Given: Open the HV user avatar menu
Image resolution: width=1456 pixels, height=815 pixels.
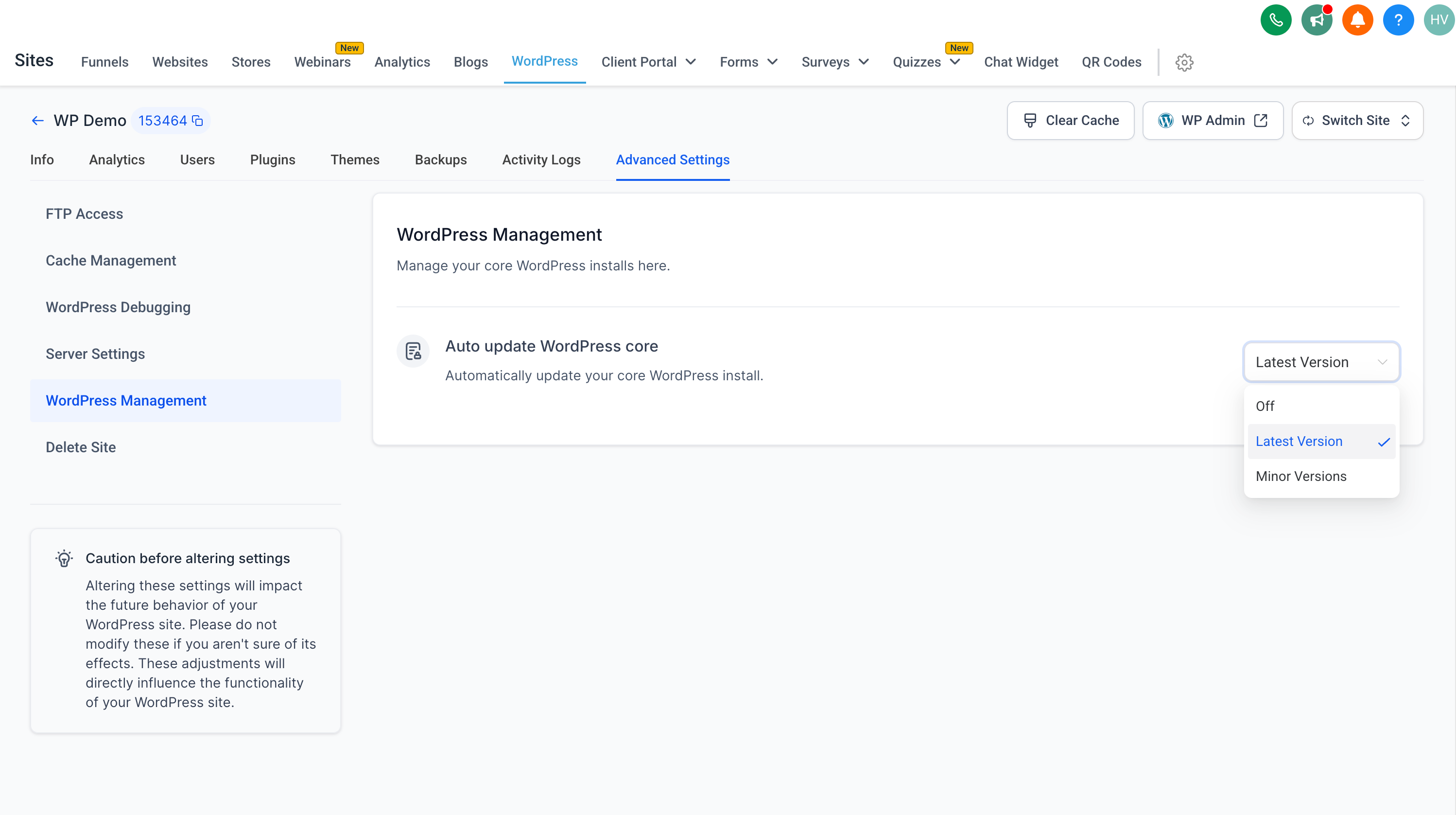Looking at the screenshot, I should coord(1439,20).
